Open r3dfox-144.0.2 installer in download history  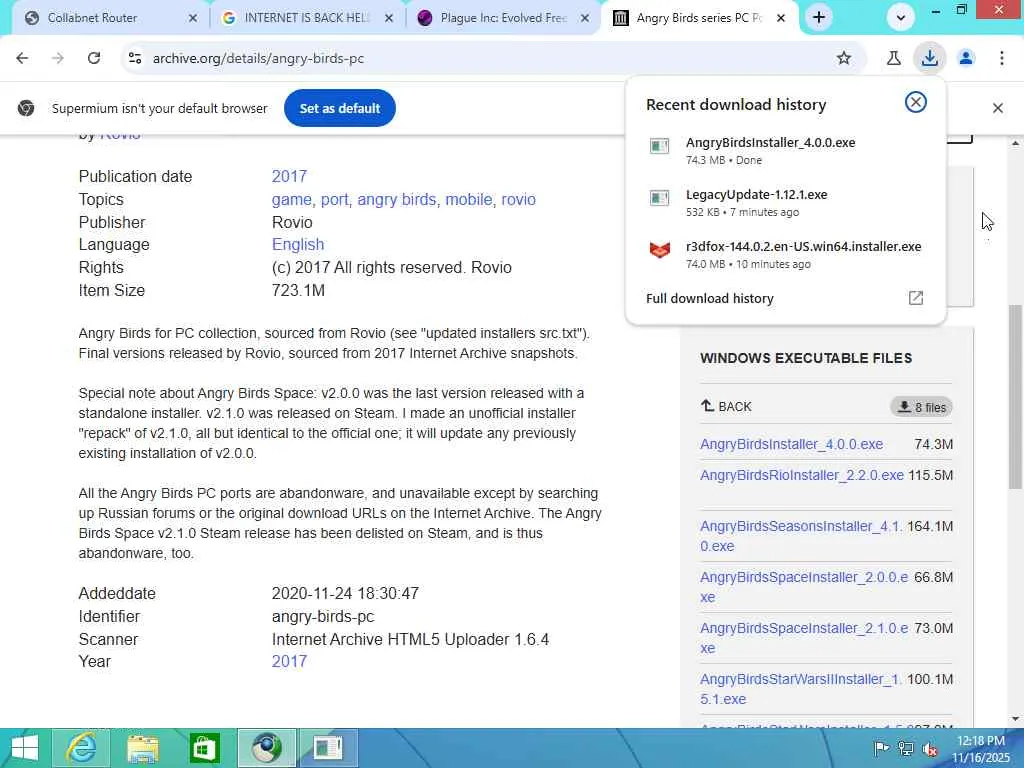tap(803, 247)
